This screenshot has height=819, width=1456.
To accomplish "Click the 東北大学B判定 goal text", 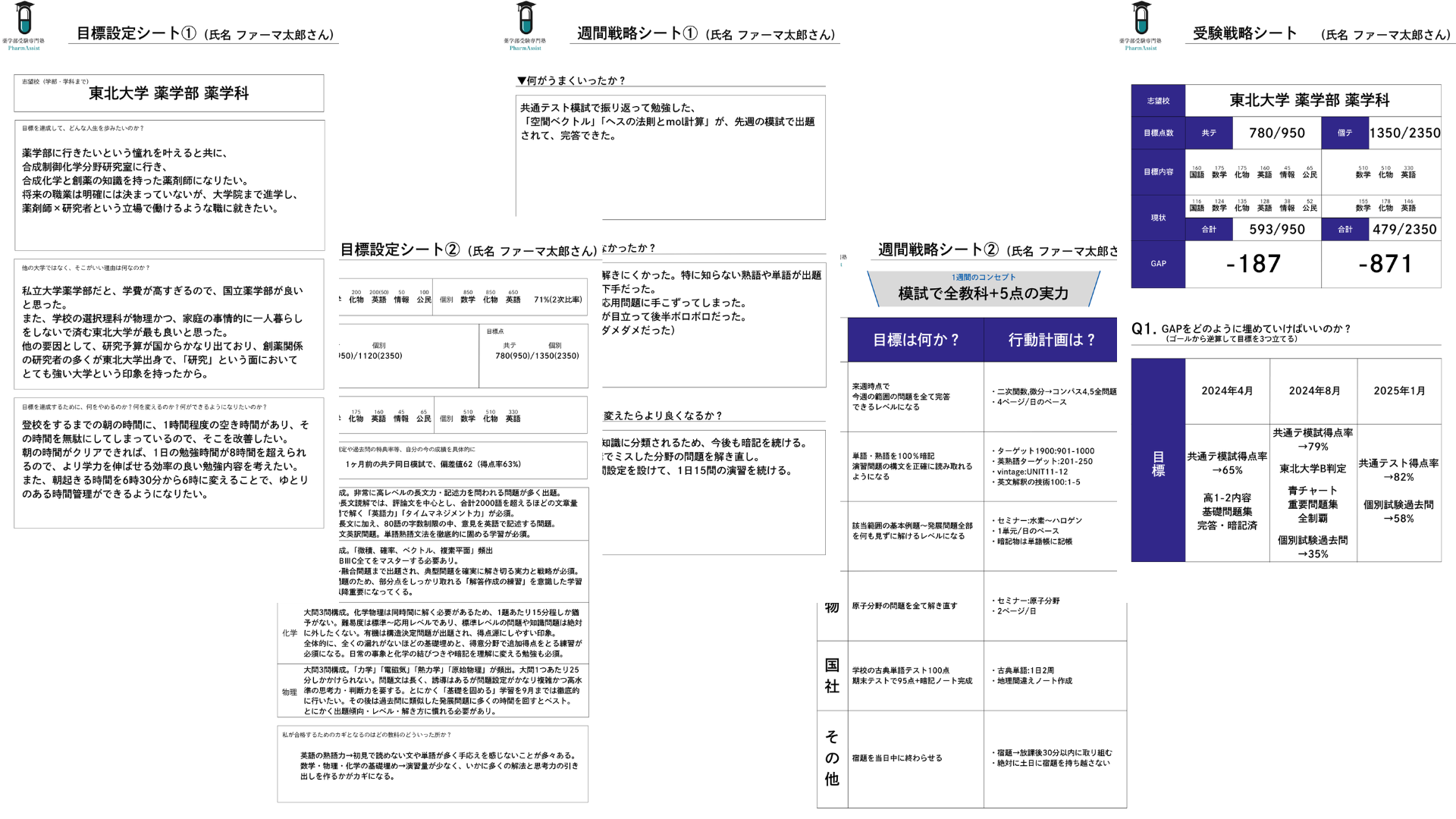I will pyautogui.click(x=1313, y=469).
